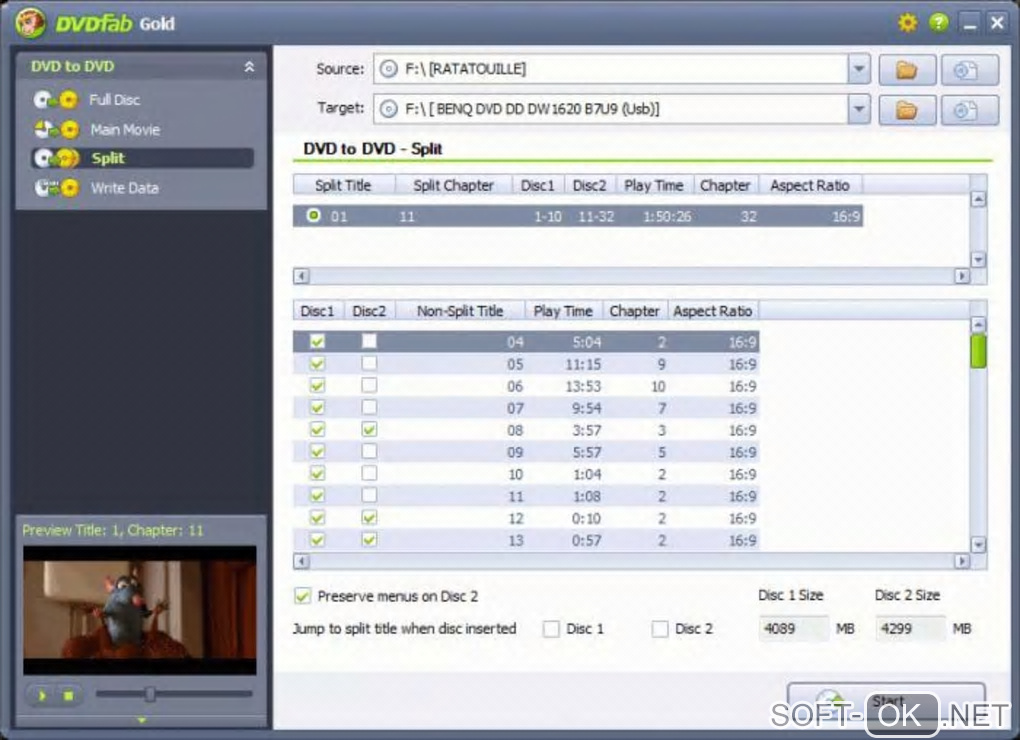1020x740 pixels.
Task: Click the preview seek slider handle
Action: 150,694
